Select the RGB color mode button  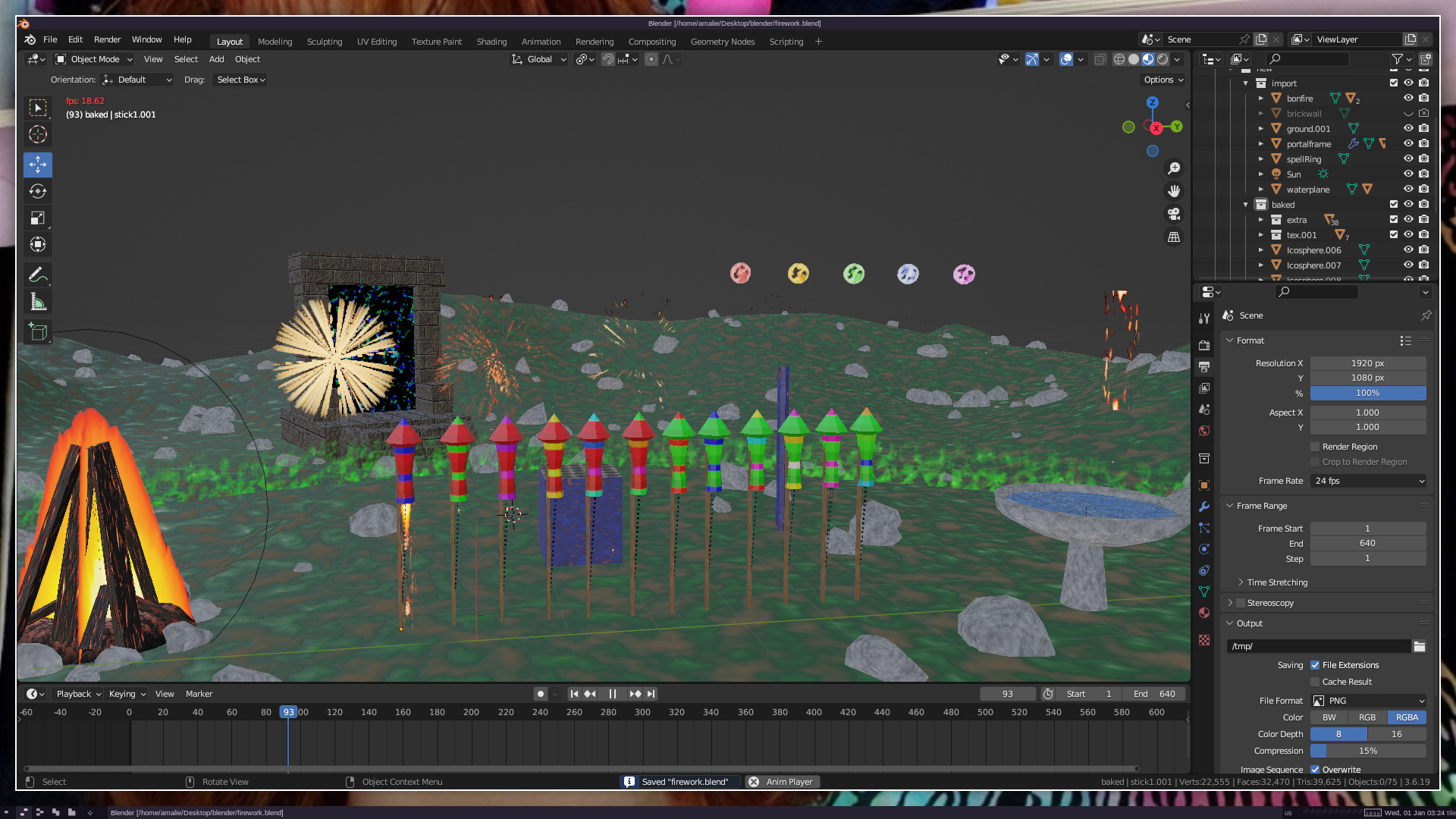click(x=1367, y=717)
